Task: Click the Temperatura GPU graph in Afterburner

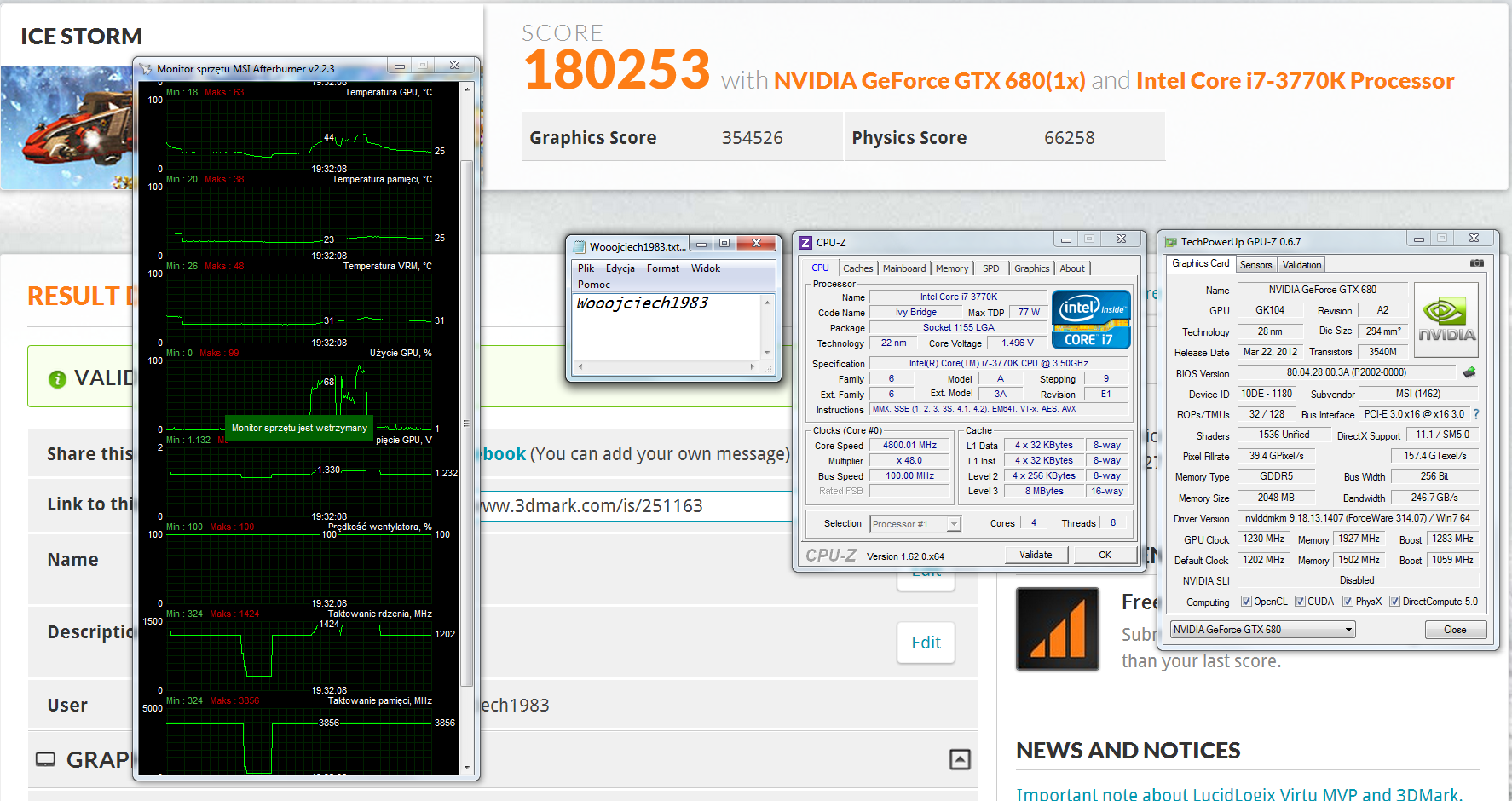Action: coord(299,135)
